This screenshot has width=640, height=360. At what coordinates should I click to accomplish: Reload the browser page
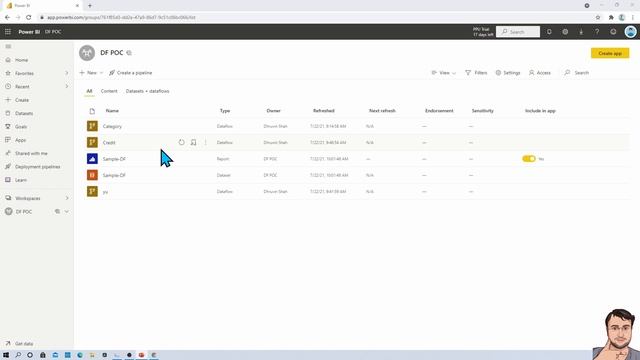coord(29,18)
